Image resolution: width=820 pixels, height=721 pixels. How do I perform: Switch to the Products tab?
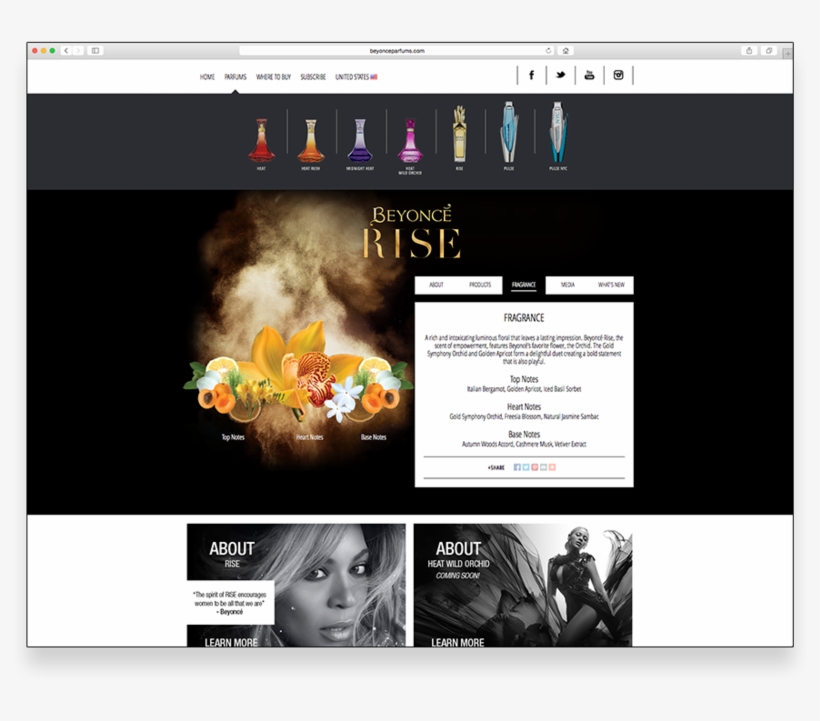pyautogui.click(x=480, y=285)
